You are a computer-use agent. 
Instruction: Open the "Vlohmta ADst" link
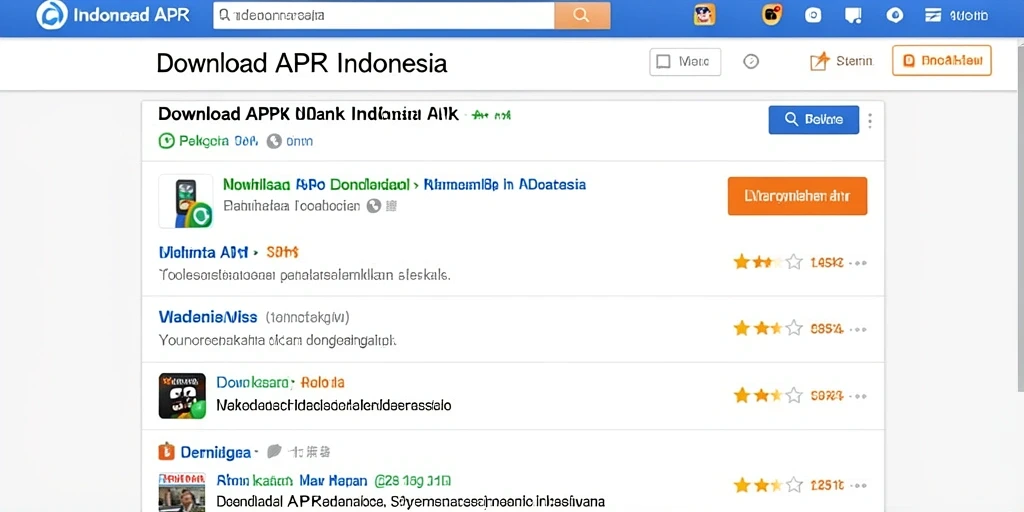204,251
